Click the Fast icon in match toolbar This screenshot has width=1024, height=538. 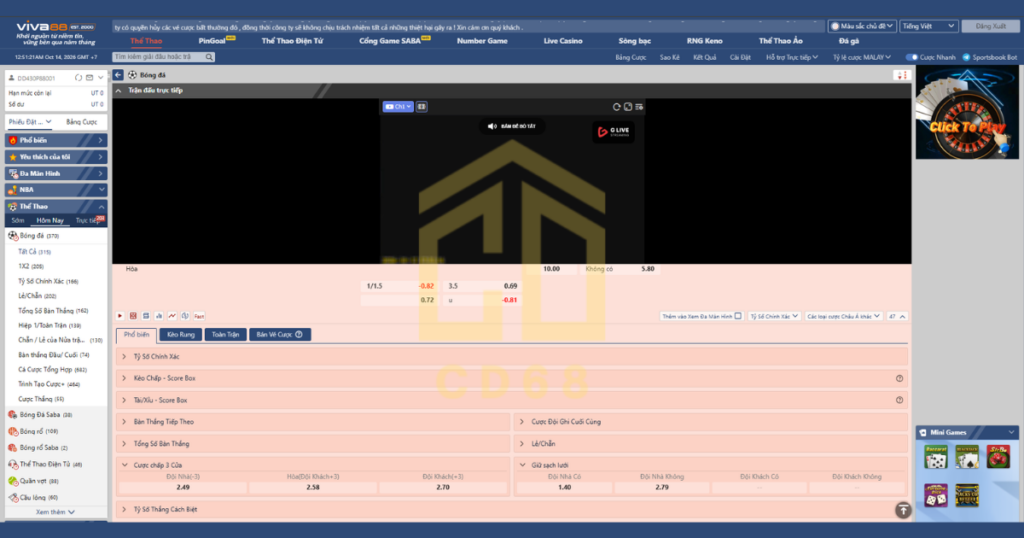tap(199, 316)
